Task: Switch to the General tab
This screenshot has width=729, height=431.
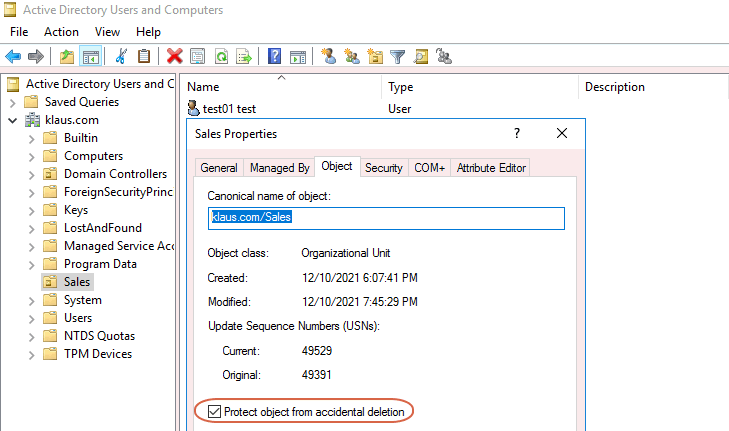Action: tap(219, 168)
